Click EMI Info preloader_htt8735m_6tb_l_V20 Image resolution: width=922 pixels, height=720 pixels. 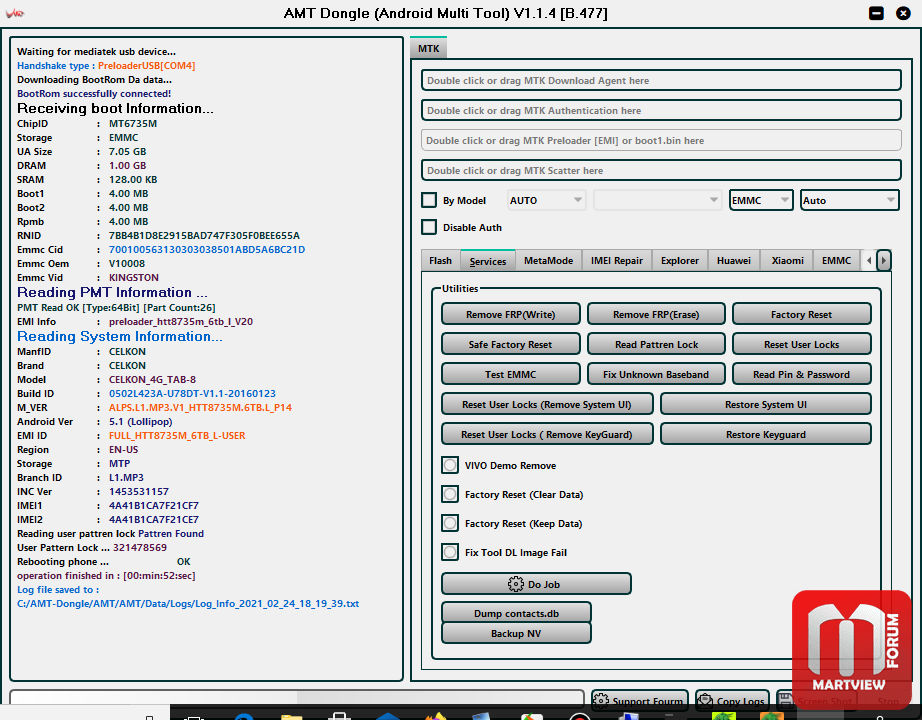coord(181,322)
